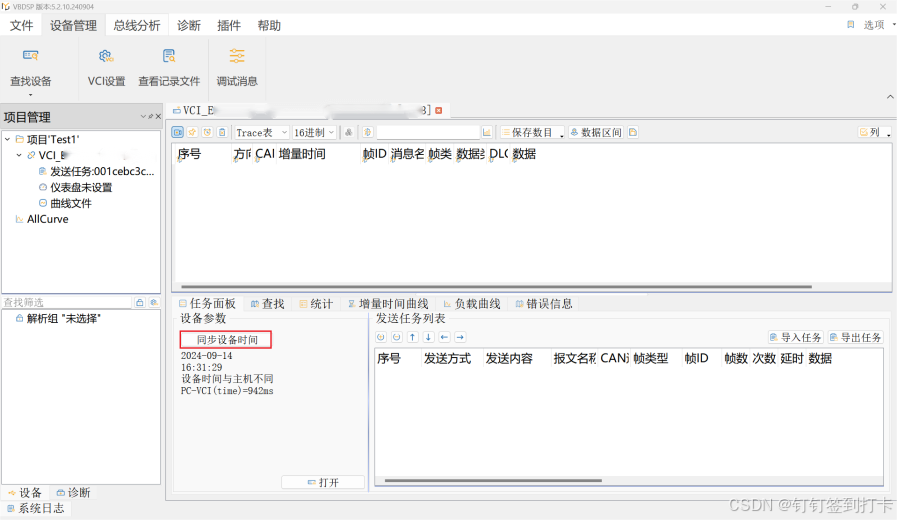
Task: Click the clock icon in trace toolbar
Action: pyautogui.click(x=208, y=132)
